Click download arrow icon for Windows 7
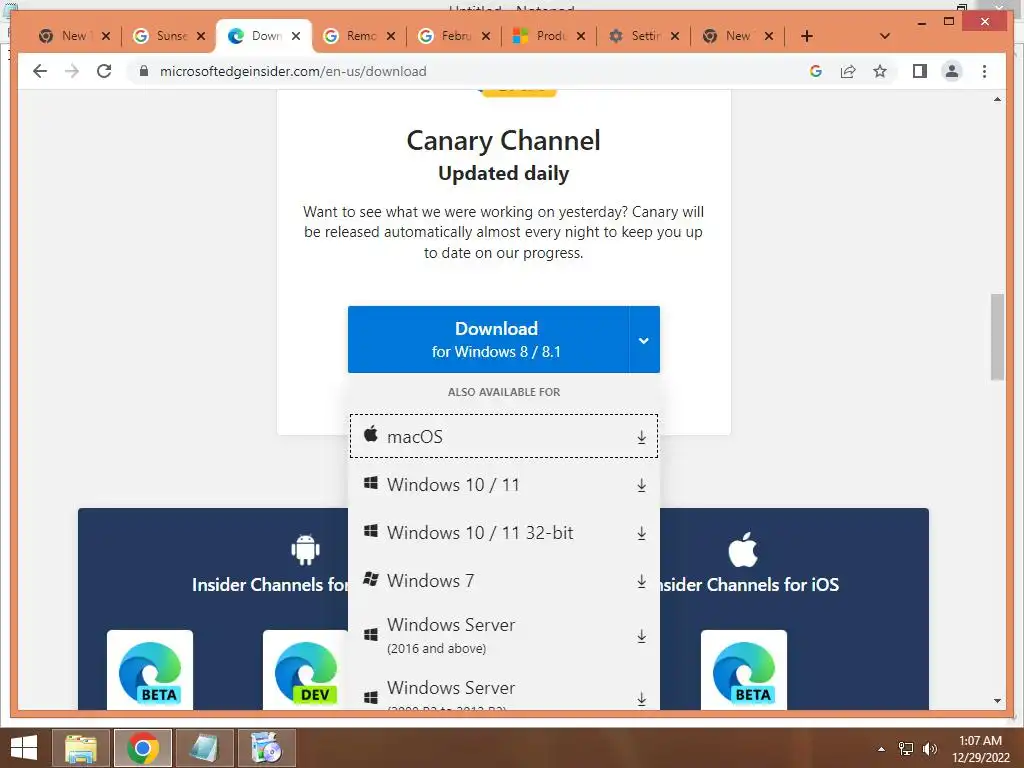1024x768 pixels. 641,581
